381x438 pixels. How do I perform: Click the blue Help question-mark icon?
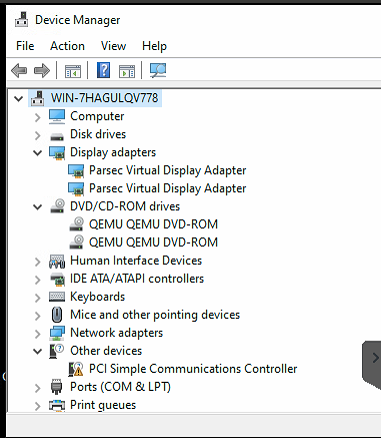tap(104, 70)
